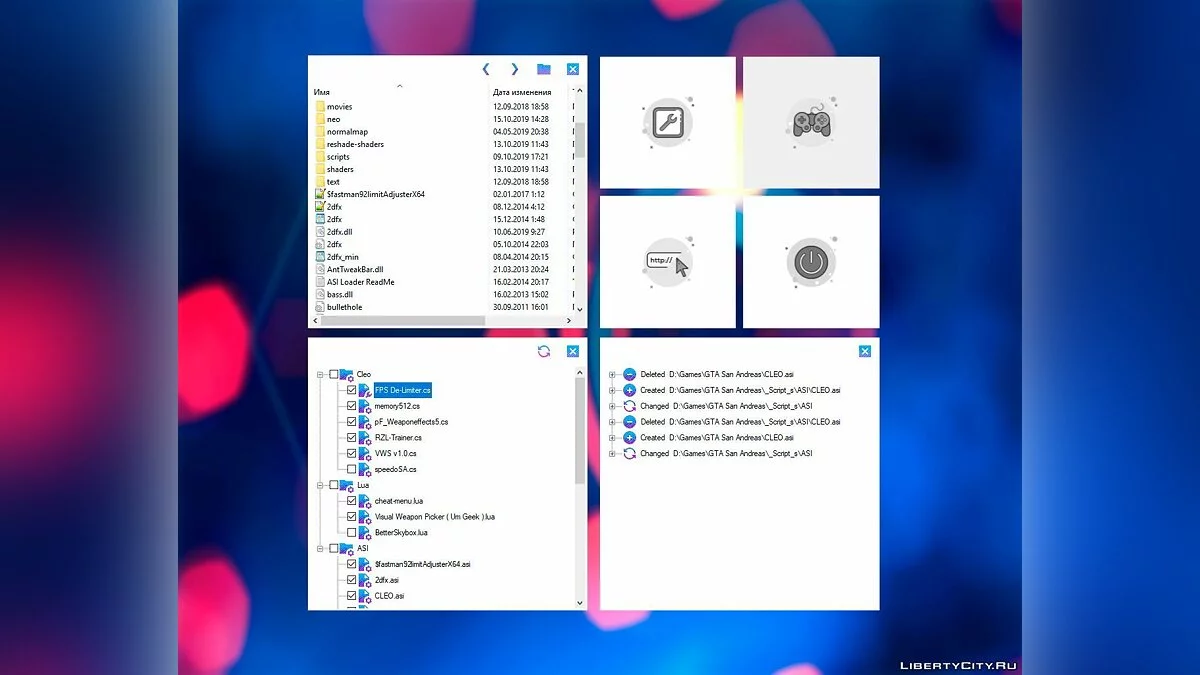Go back with the left arrow
This screenshot has width=1200, height=675.
(486, 69)
